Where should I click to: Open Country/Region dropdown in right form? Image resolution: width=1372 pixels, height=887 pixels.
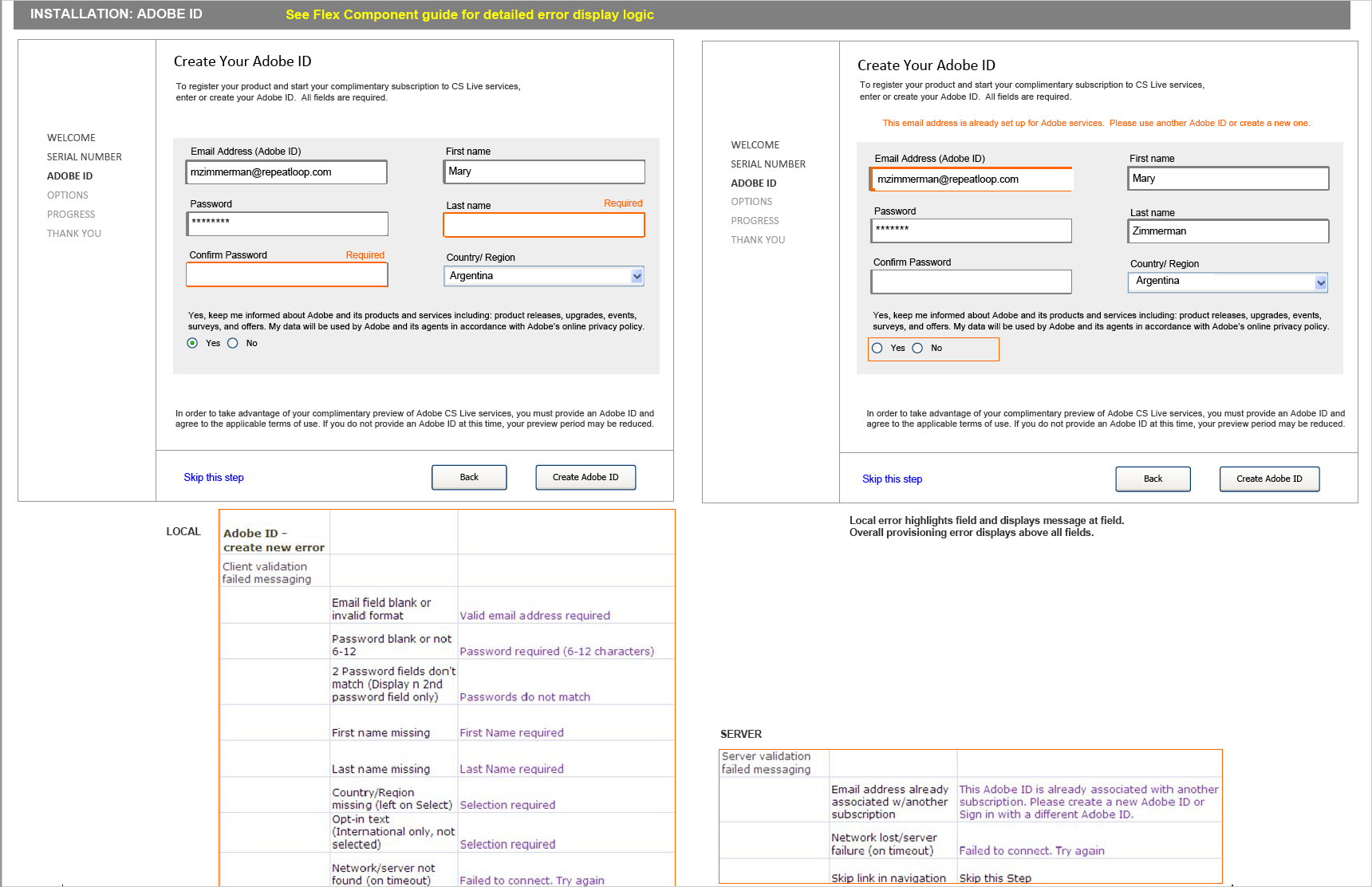1228,282
